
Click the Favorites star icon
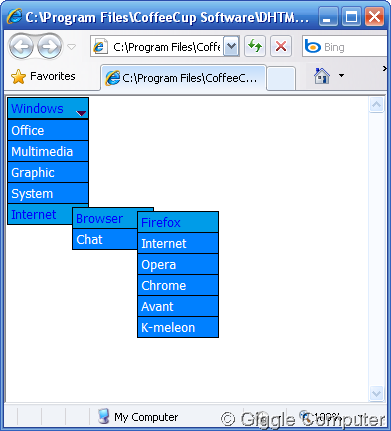click(18, 77)
